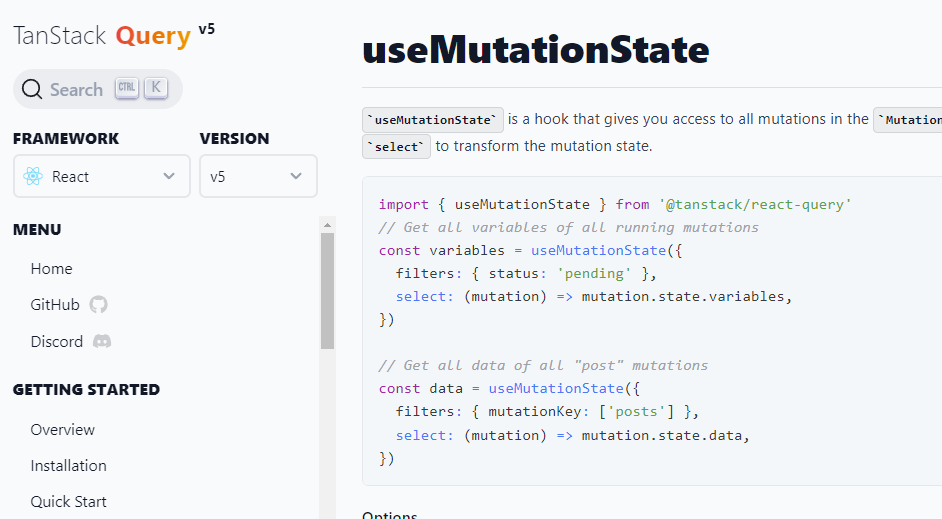Open the Installation page
The image size is (942, 519).
coord(68,466)
